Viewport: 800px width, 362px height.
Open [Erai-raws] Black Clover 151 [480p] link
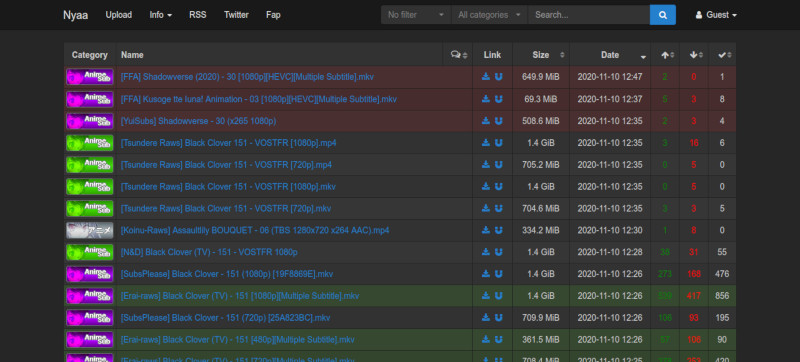238,340
